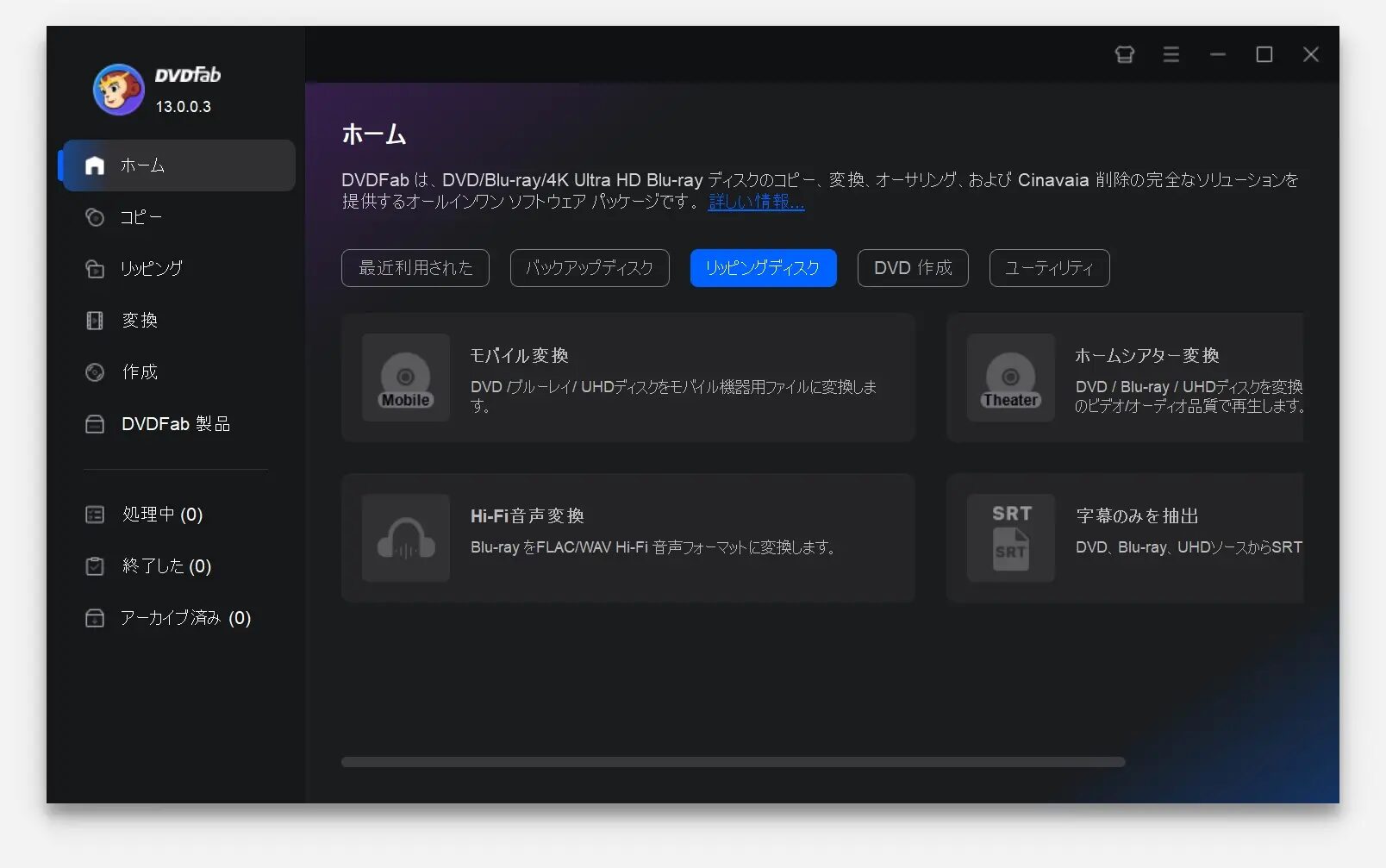Show 終了した (0) finished tasks
The width and height of the screenshot is (1386, 868).
pos(166,566)
